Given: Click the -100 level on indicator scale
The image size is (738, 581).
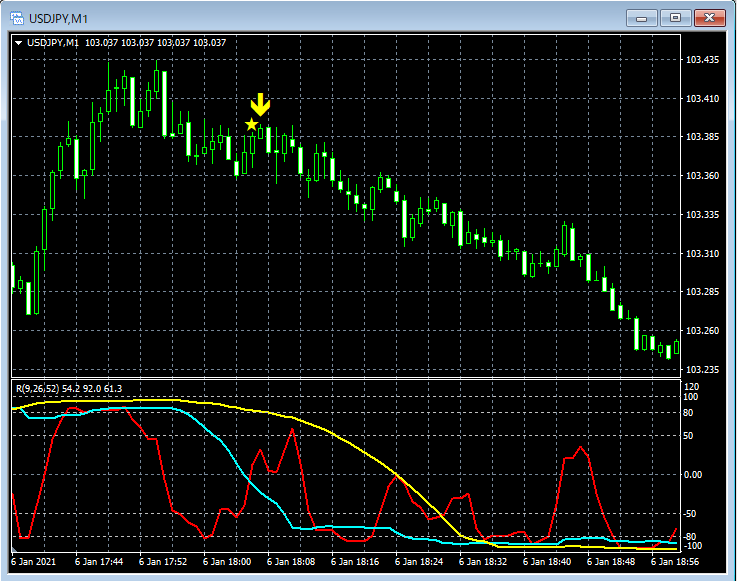Looking at the screenshot, I should (692, 546).
